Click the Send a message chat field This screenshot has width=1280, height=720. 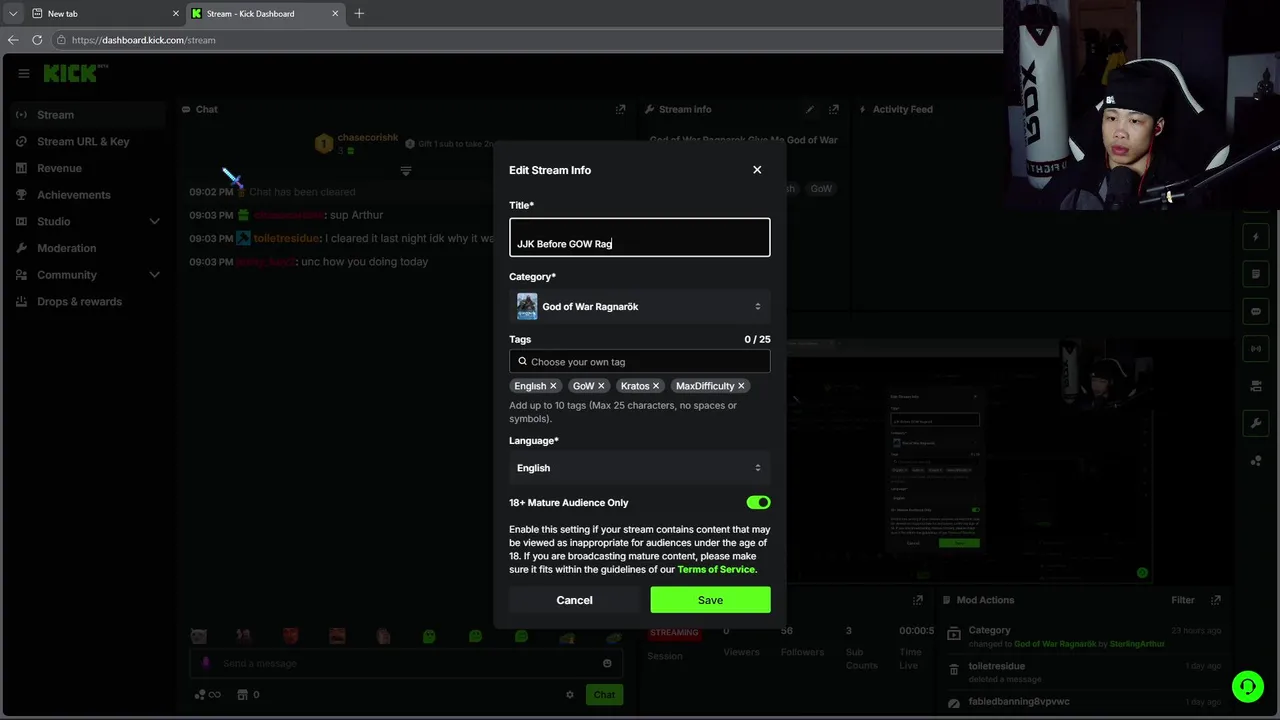pos(406,663)
